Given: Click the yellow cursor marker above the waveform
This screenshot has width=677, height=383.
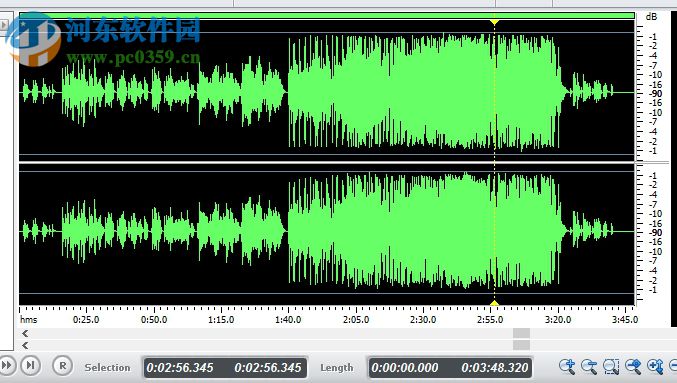Looking at the screenshot, I should 494,22.
